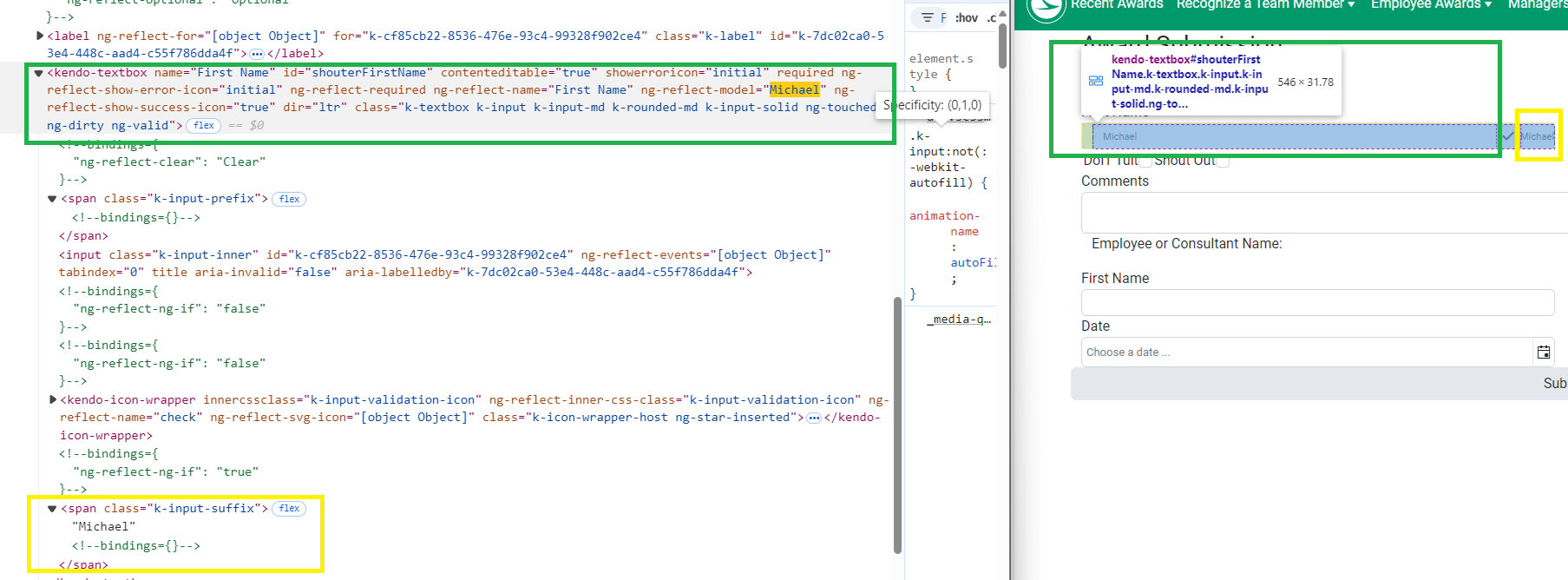1568x580 pixels.
Task: Check the Shout Out checkbox
Action: pyautogui.click(x=1223, y=161)
